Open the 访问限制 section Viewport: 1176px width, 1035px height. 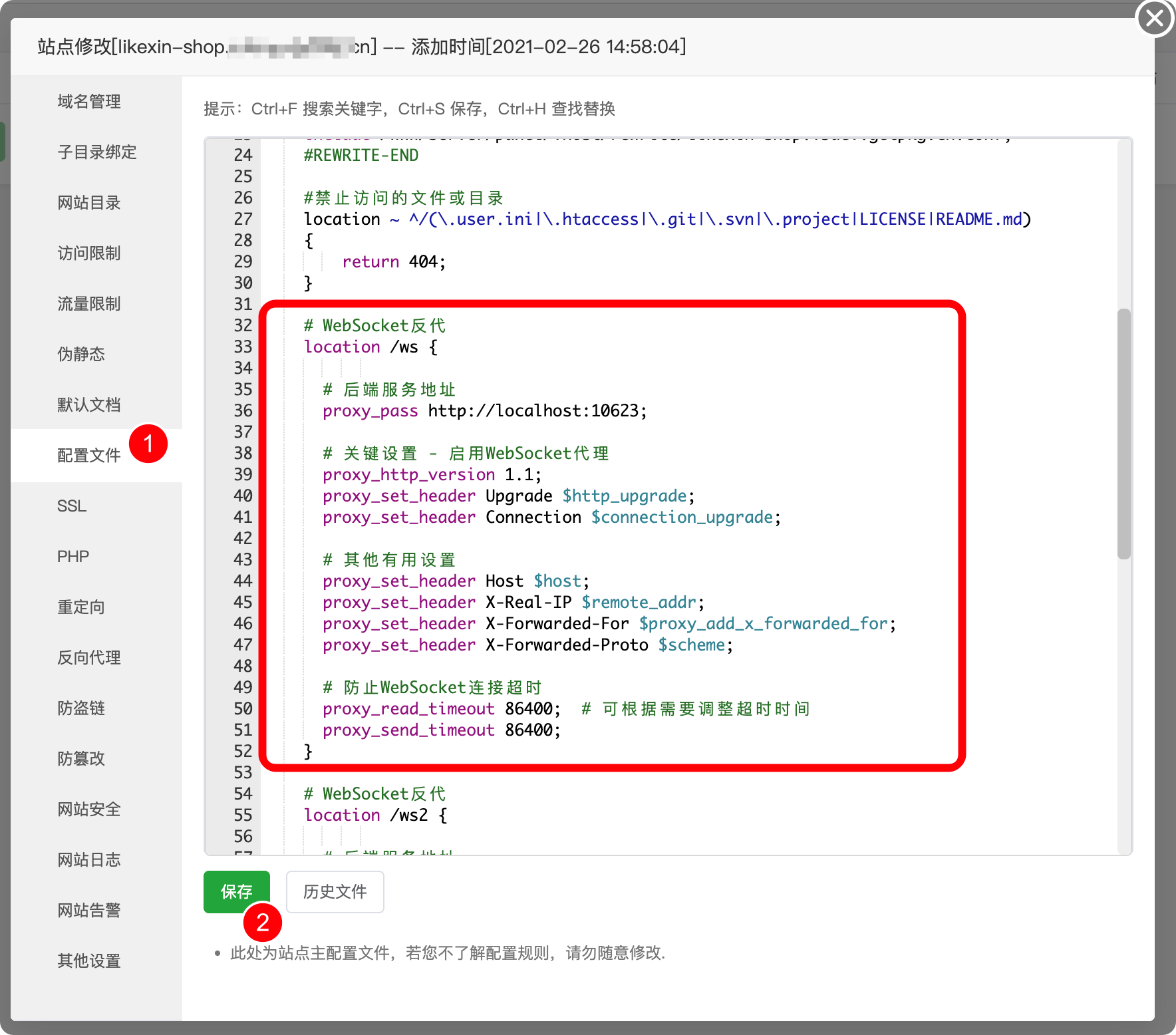pyautogui.click(x=89, y=253)
